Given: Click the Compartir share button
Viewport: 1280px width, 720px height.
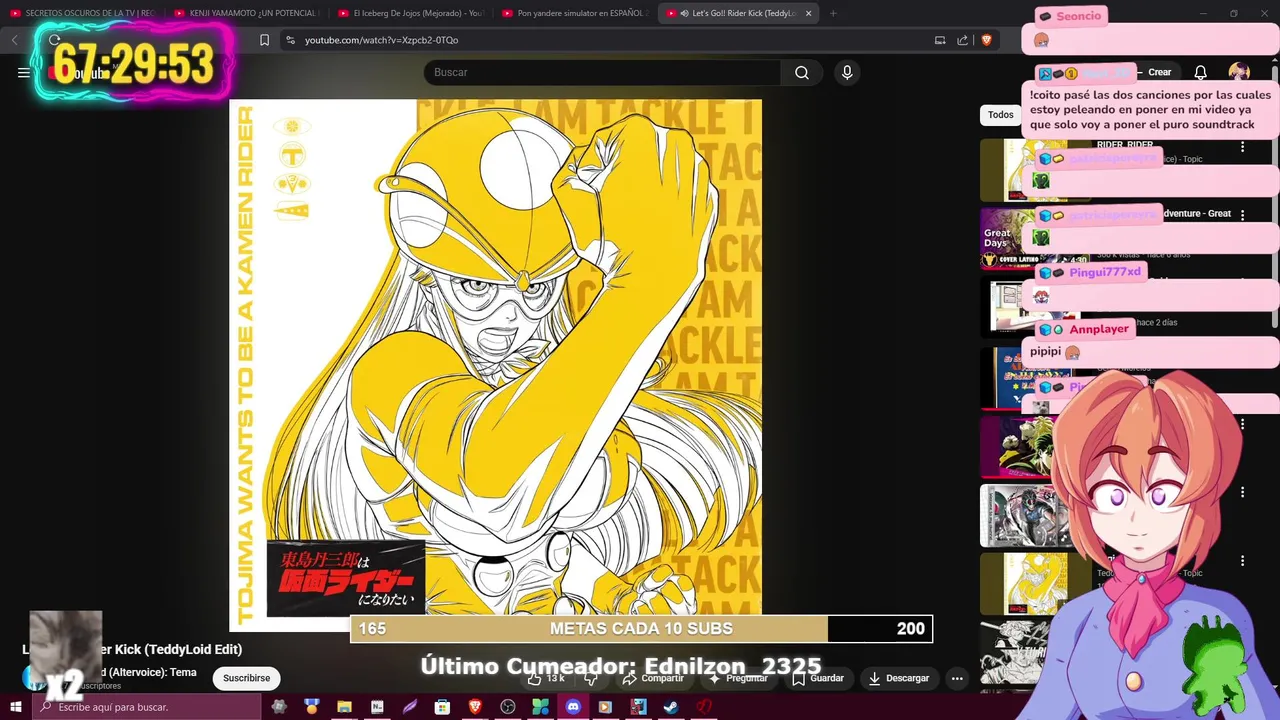Looking at the screenshot, I should [653, 678].
